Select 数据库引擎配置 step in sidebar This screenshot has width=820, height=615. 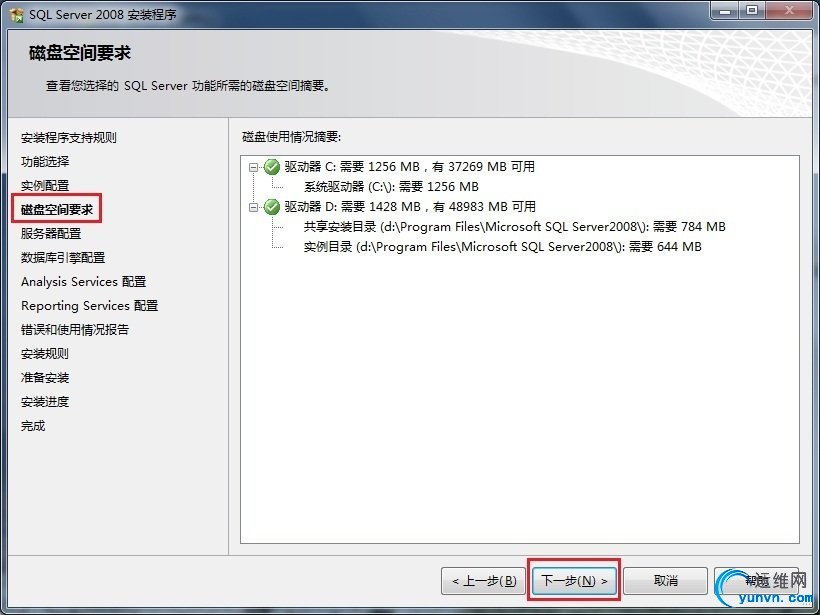click(x=63, y=258)
